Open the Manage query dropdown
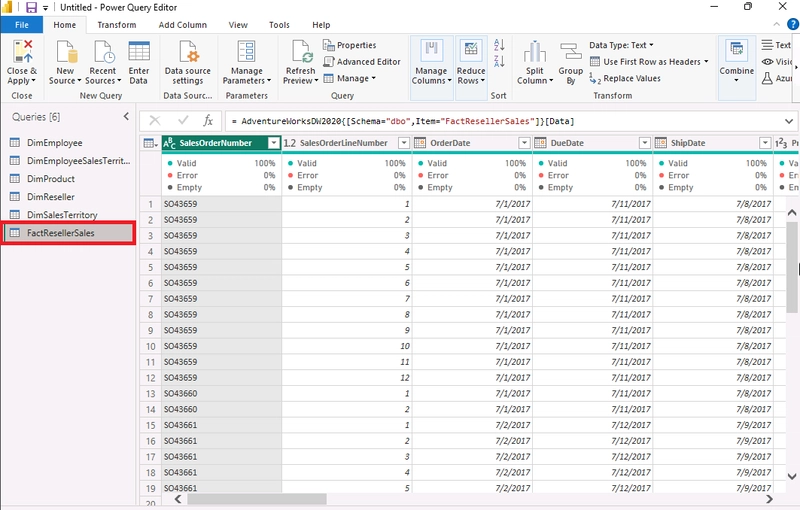 pos(350,79)
